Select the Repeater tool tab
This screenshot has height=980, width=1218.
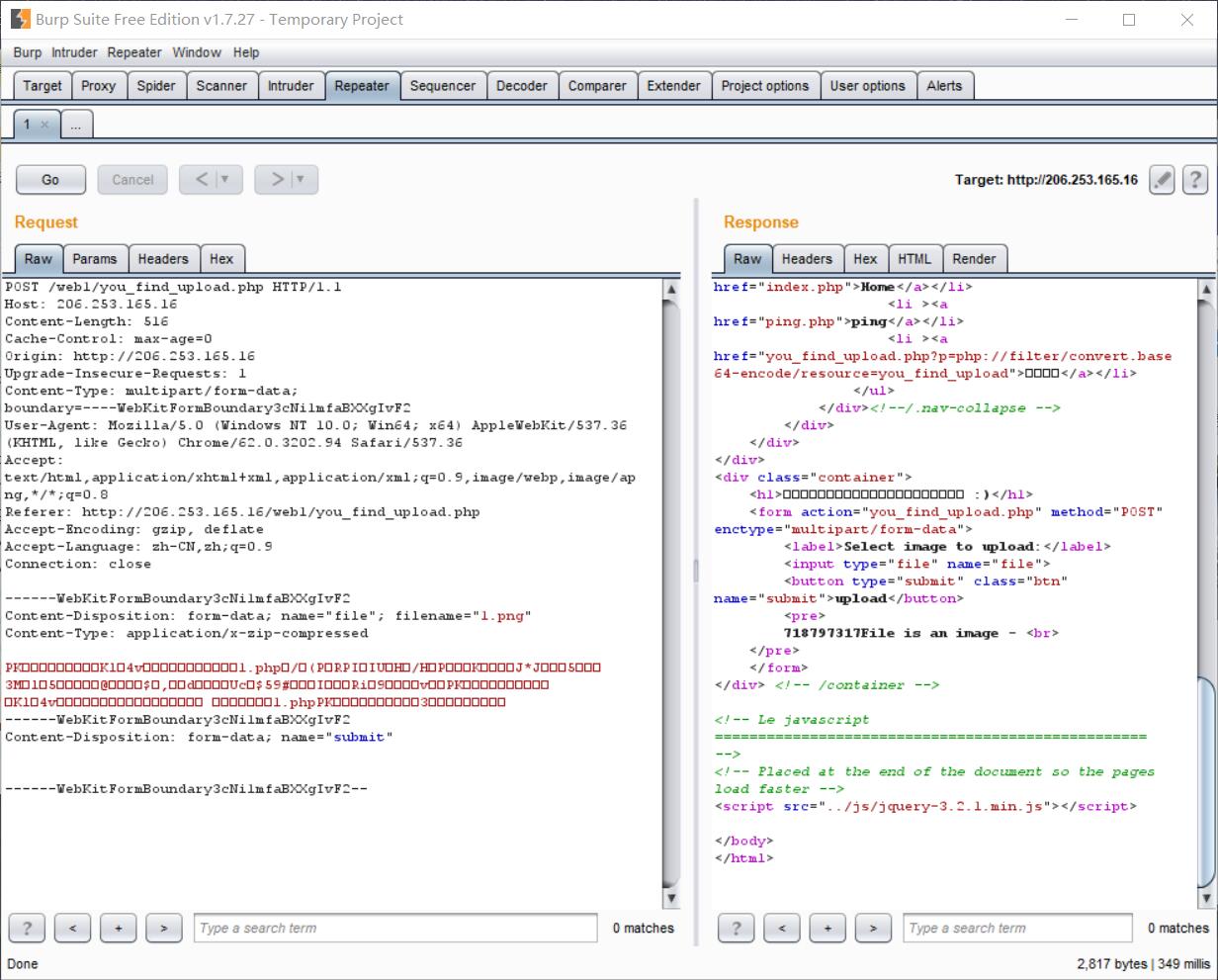(362, 86)
